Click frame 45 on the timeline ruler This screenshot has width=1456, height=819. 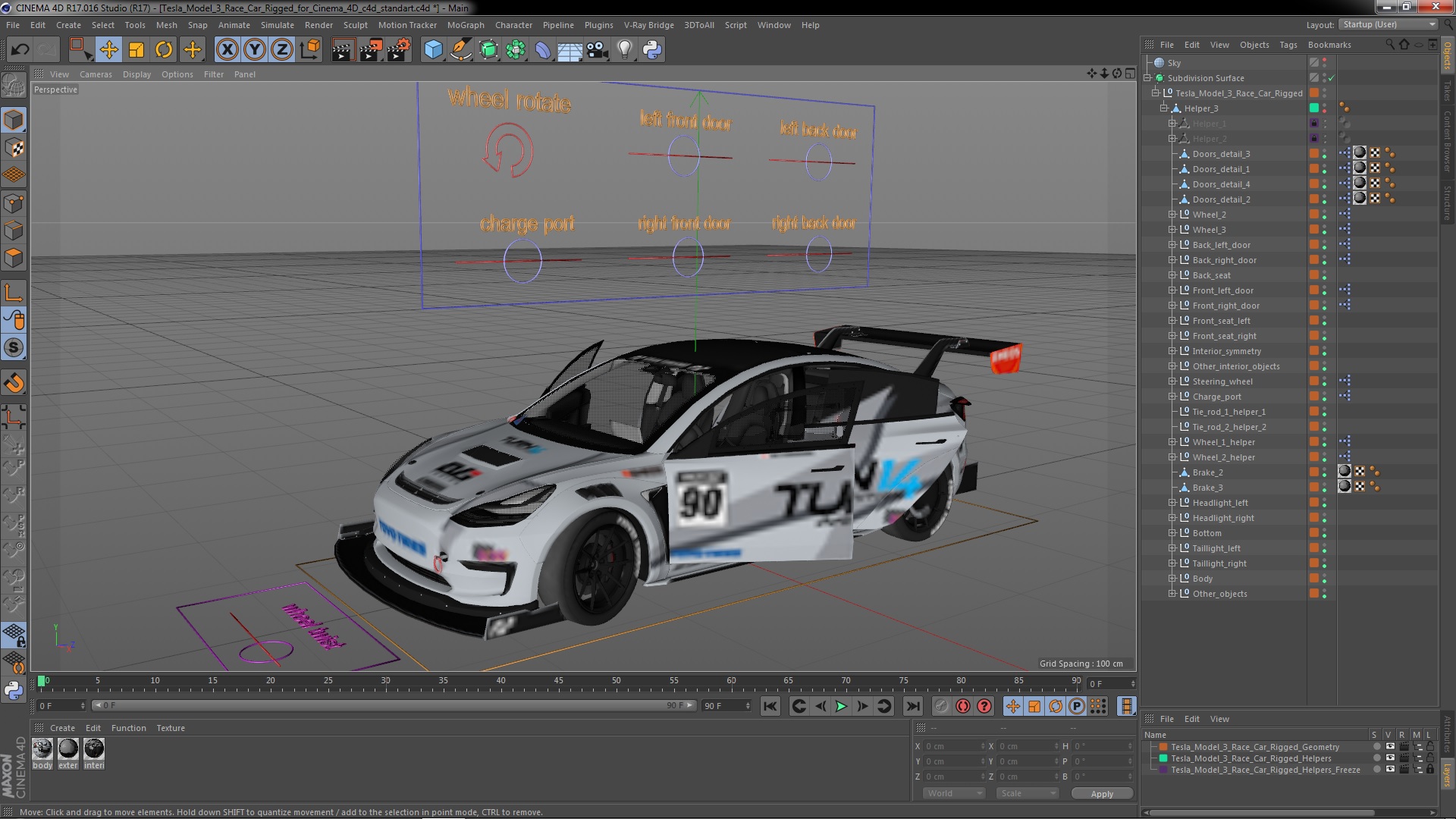click(x=558, y=681)
